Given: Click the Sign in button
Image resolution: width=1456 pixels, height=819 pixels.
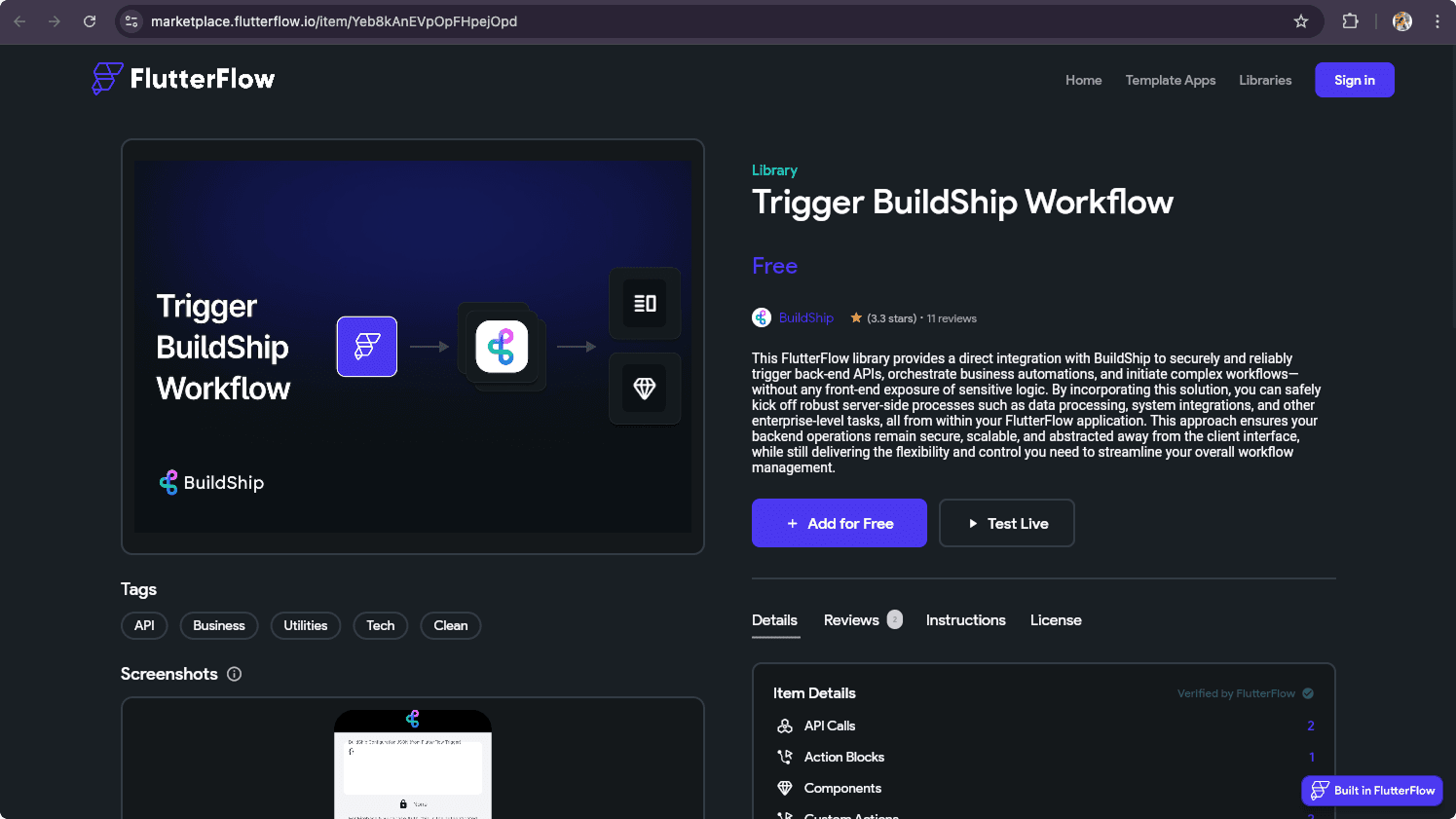Looking at the screenshot, I should point(1355,80).
